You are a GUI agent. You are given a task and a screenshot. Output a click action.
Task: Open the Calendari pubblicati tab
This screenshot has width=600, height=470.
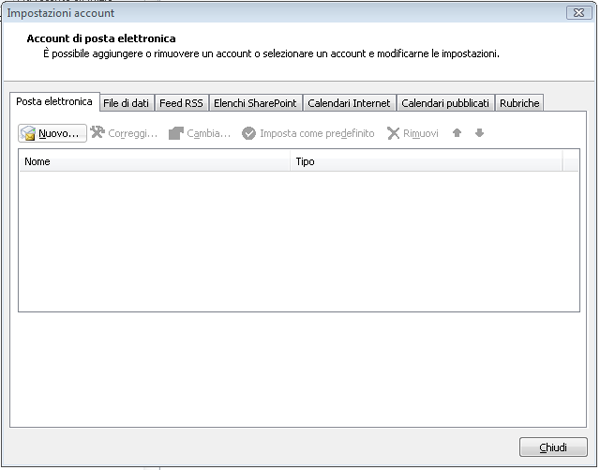445,103
